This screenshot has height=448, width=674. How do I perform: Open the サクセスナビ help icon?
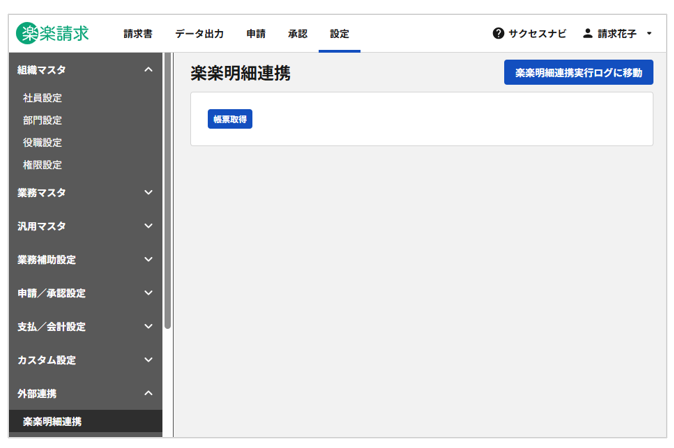[x=498, y=33]
